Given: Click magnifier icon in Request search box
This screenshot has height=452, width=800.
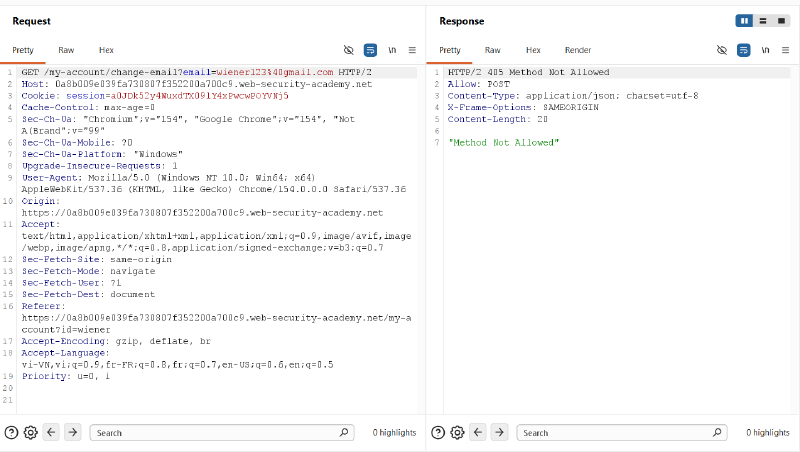Looking at the screenshot, I should [x=344, y=432].
